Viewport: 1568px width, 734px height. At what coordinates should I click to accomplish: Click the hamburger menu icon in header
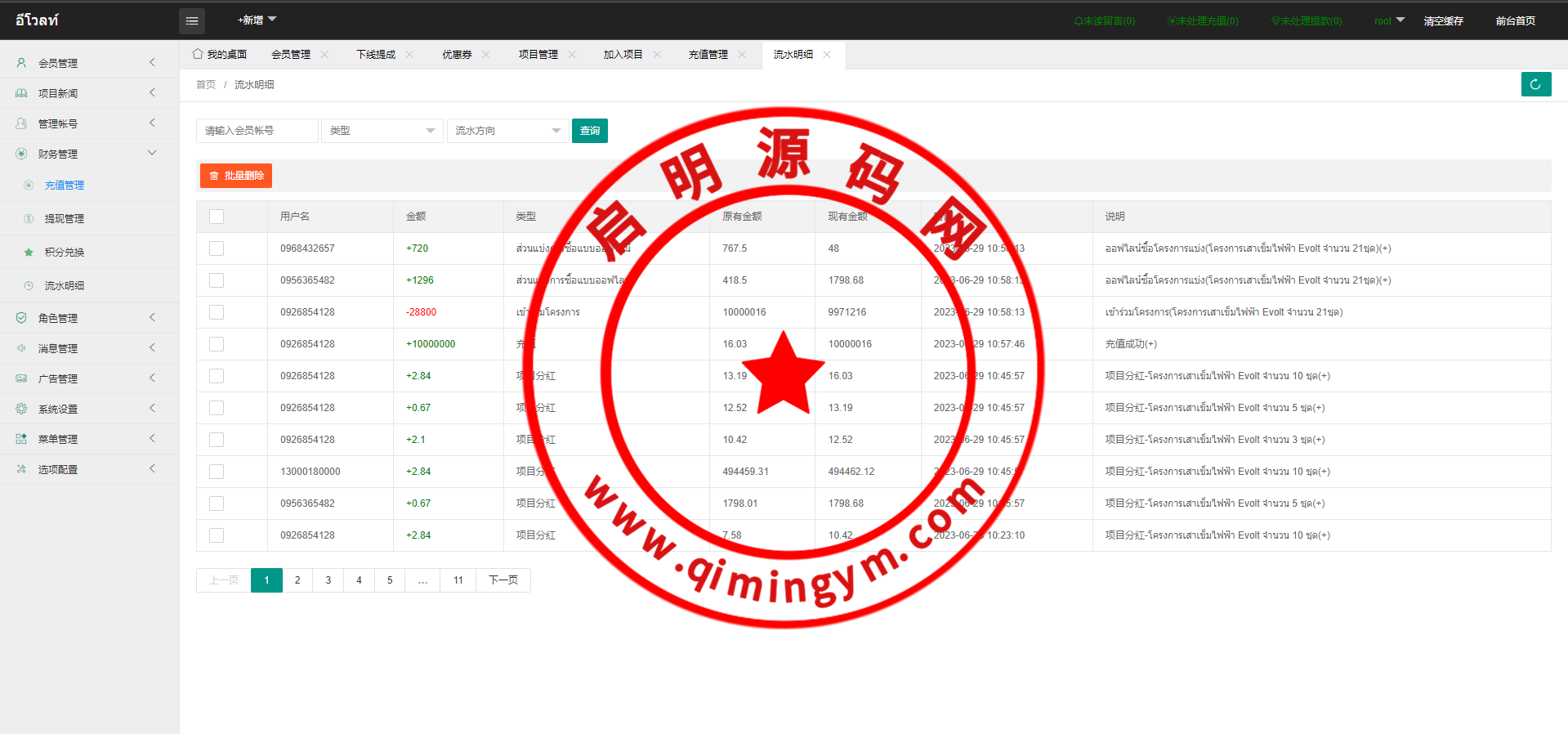[192, 21]
